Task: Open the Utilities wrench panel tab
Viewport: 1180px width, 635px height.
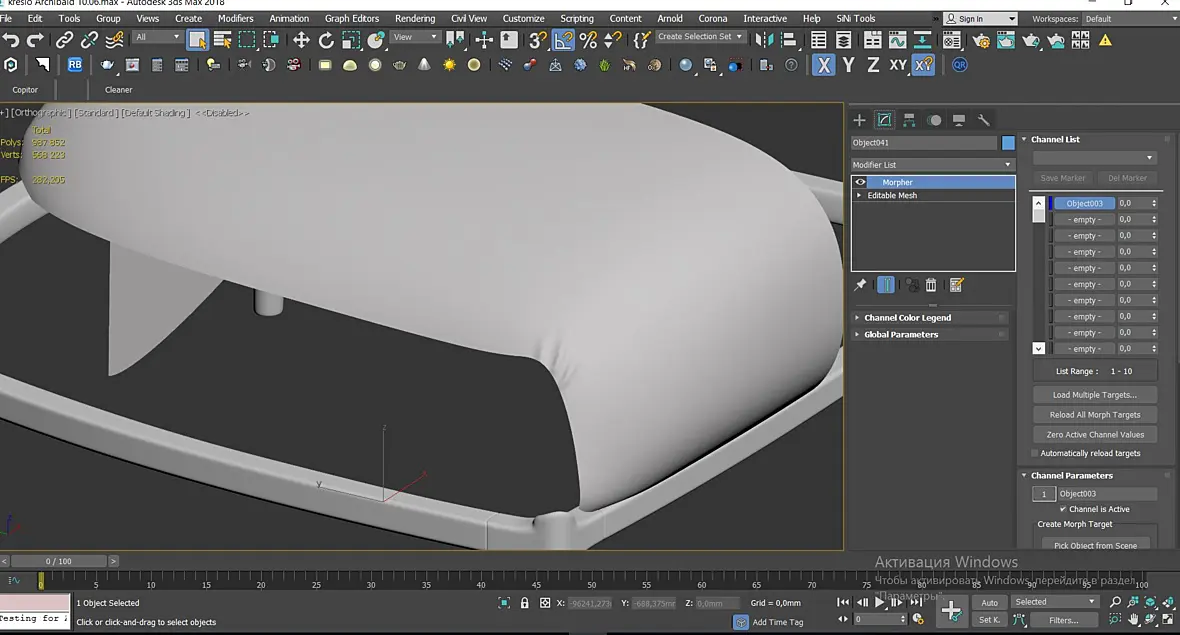Action: 984,120
